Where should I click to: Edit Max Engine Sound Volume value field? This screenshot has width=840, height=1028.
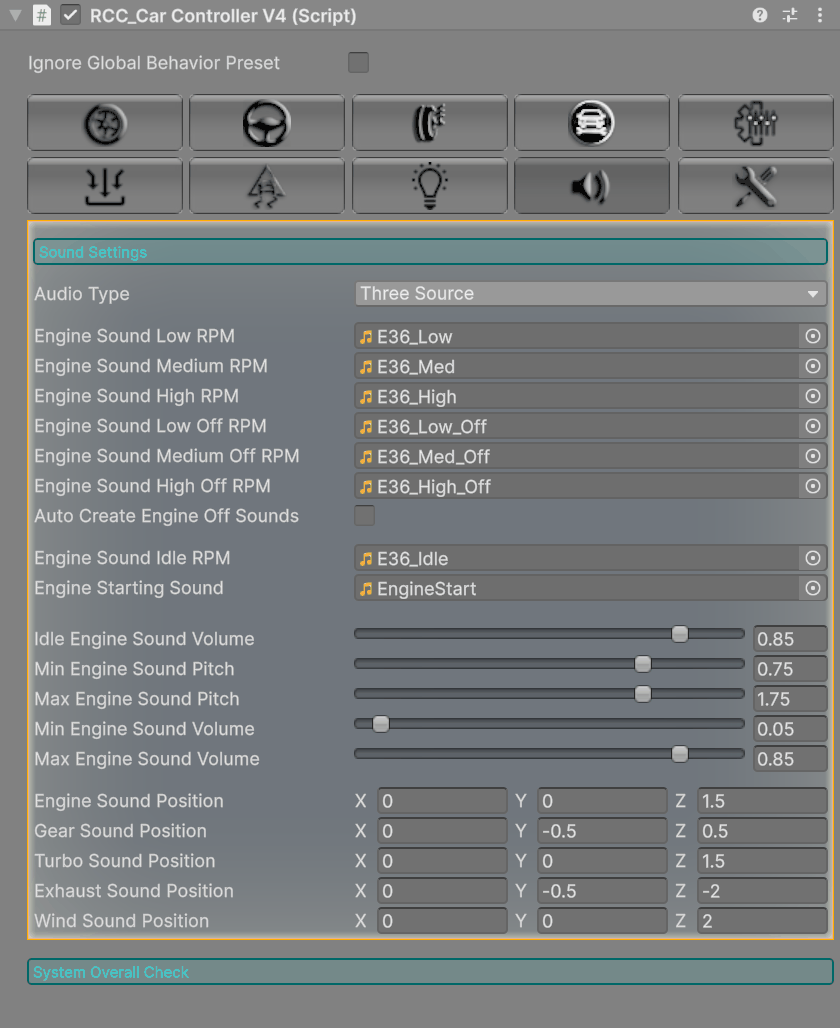point(790,759)
